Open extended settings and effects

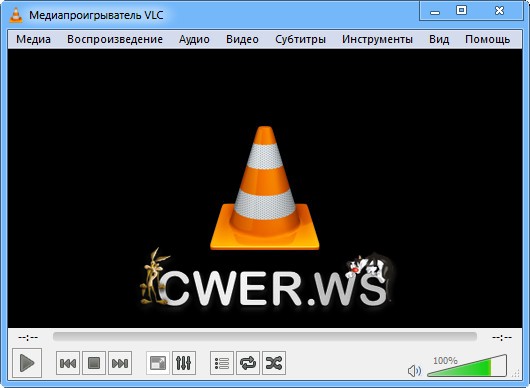pyautogui.click(x=184, y=363)
